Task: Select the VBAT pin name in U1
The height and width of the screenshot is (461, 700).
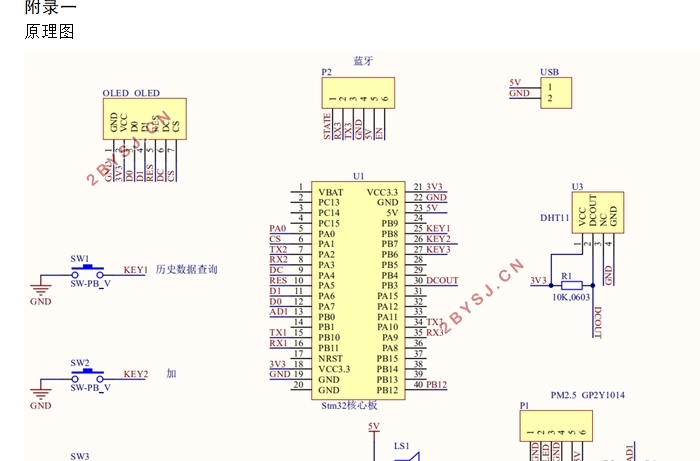Action: (331, 192)
